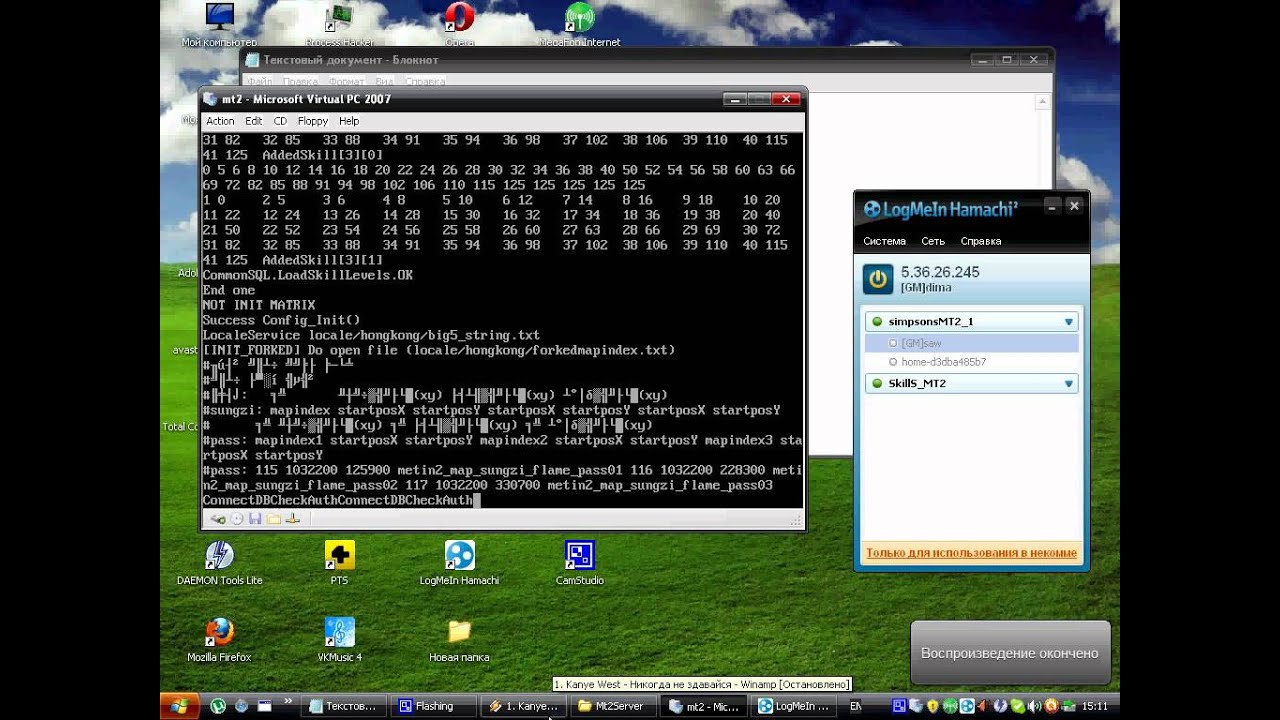Select the CamStudio desktop shortcut

[x=580, y=563]
